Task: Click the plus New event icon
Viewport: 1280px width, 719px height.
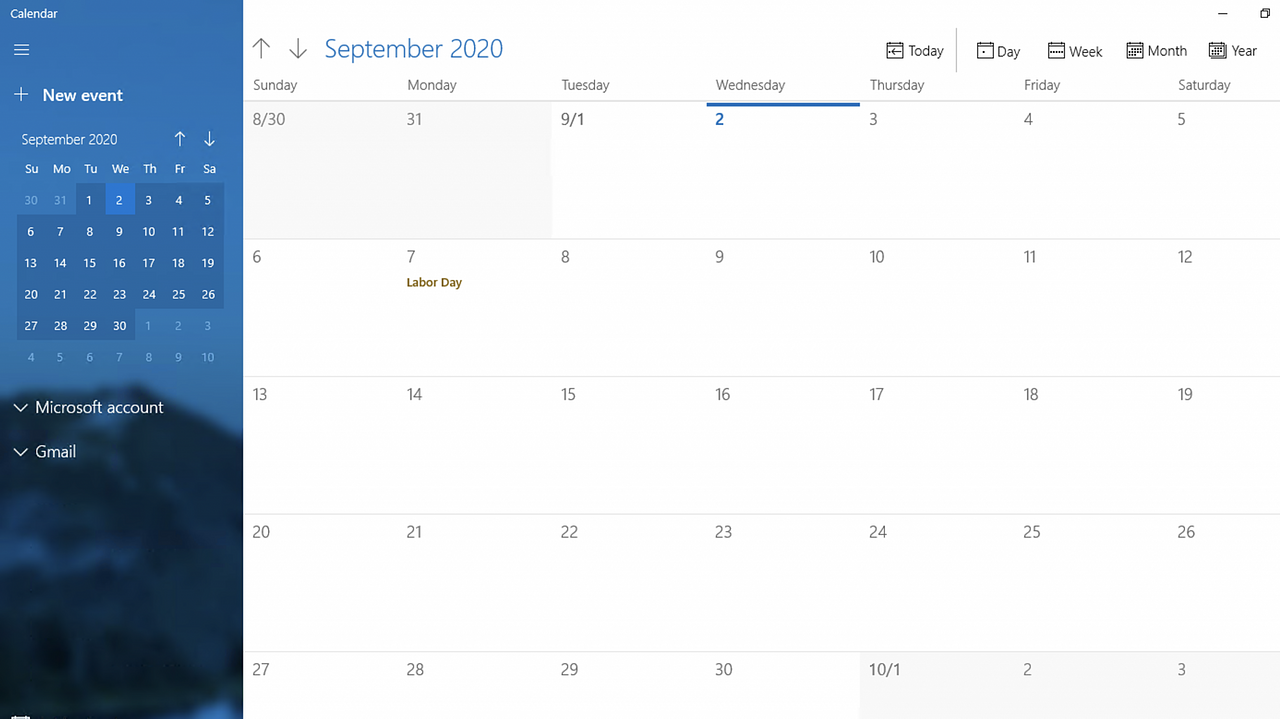Action: point(21,95)
